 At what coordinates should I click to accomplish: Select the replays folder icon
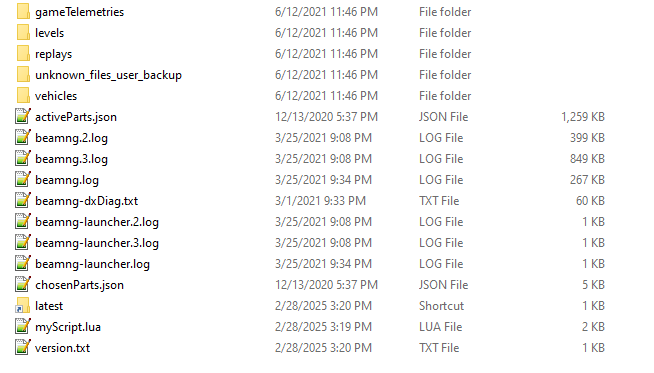coord(23,54)
